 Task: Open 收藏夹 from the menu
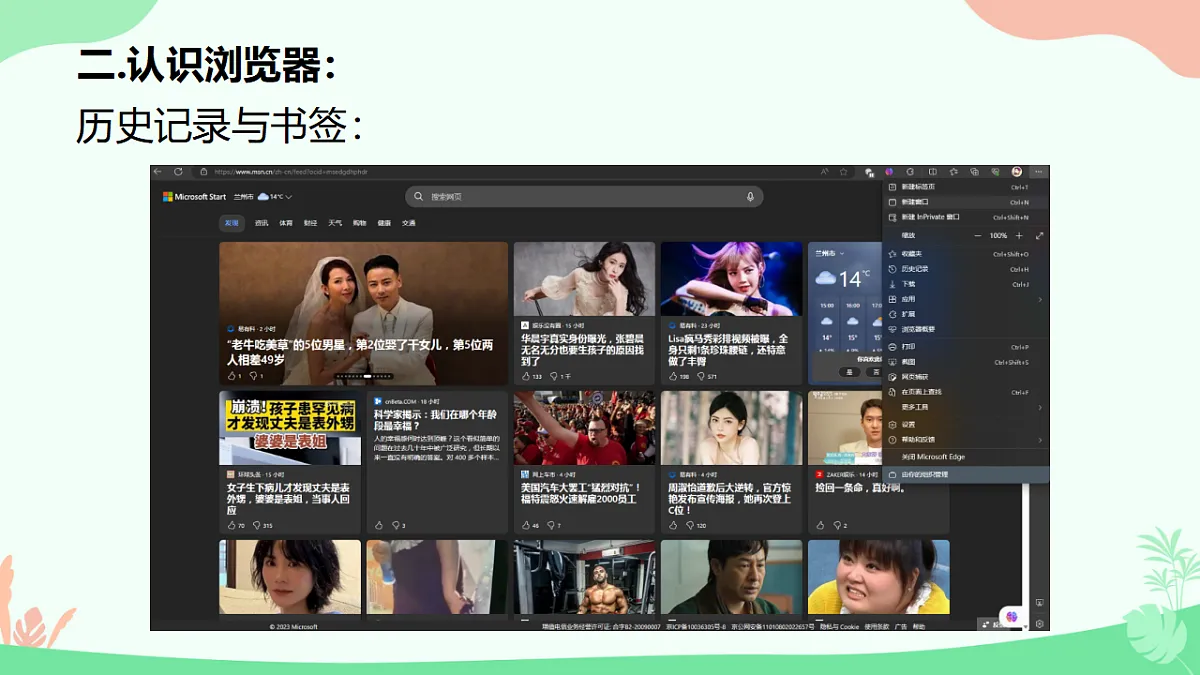coord(966,254)
